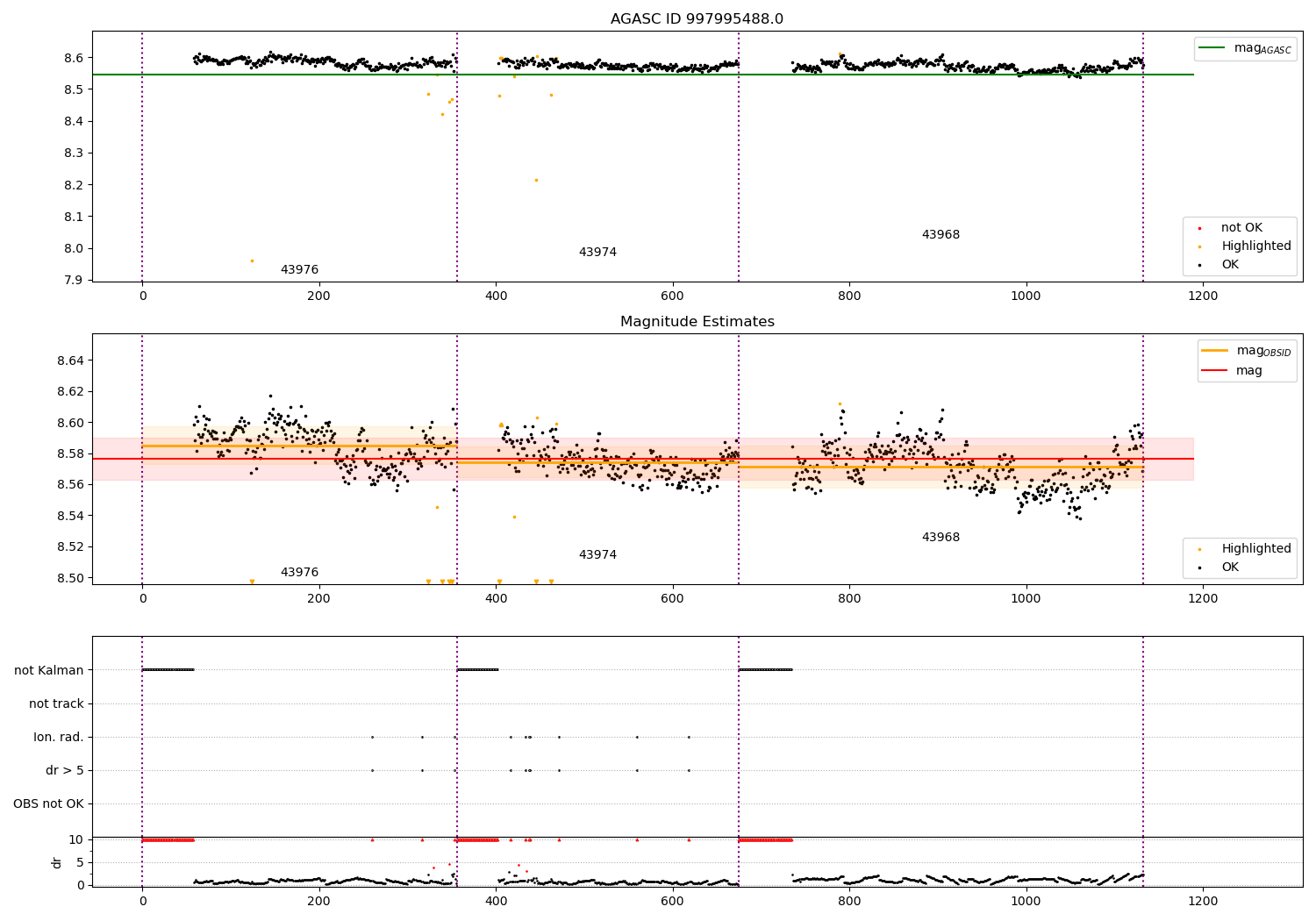1316x921 pixels.
Task: Click x-axis tick 800 in Magnitude Estimates panel
Action: 849,599
